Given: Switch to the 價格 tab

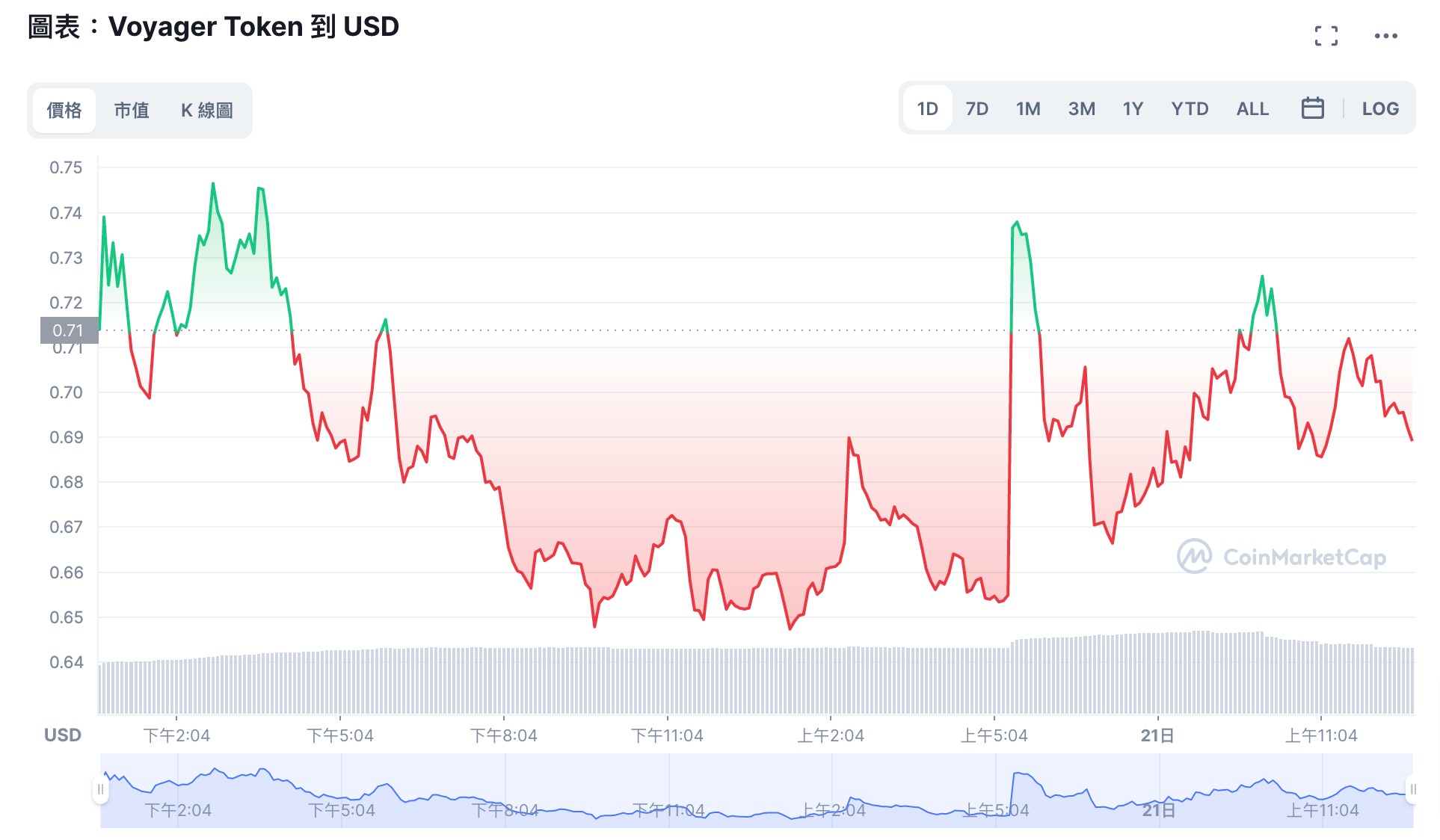Looking at the screenshot, I should click(64, 111).
